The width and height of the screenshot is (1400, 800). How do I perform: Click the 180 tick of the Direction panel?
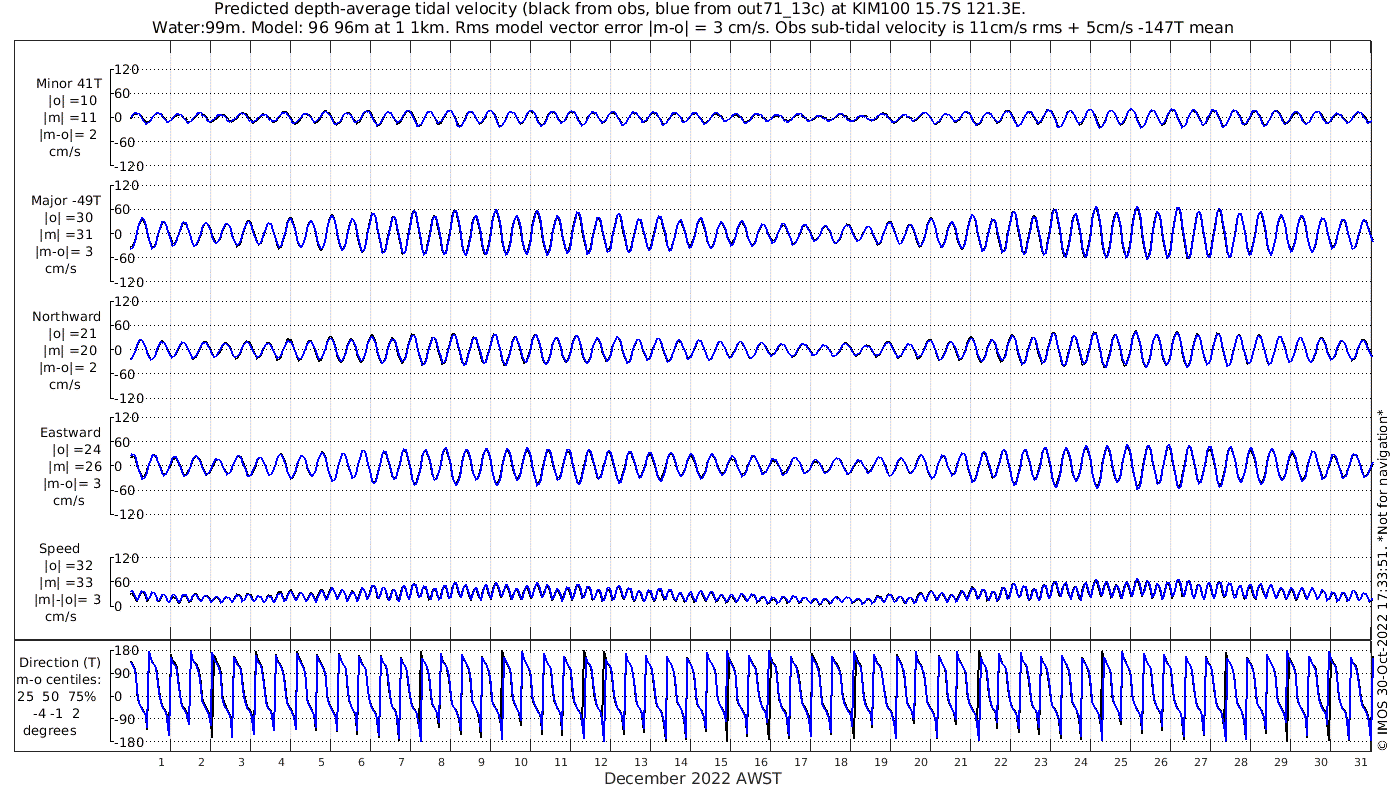(124, 651)
